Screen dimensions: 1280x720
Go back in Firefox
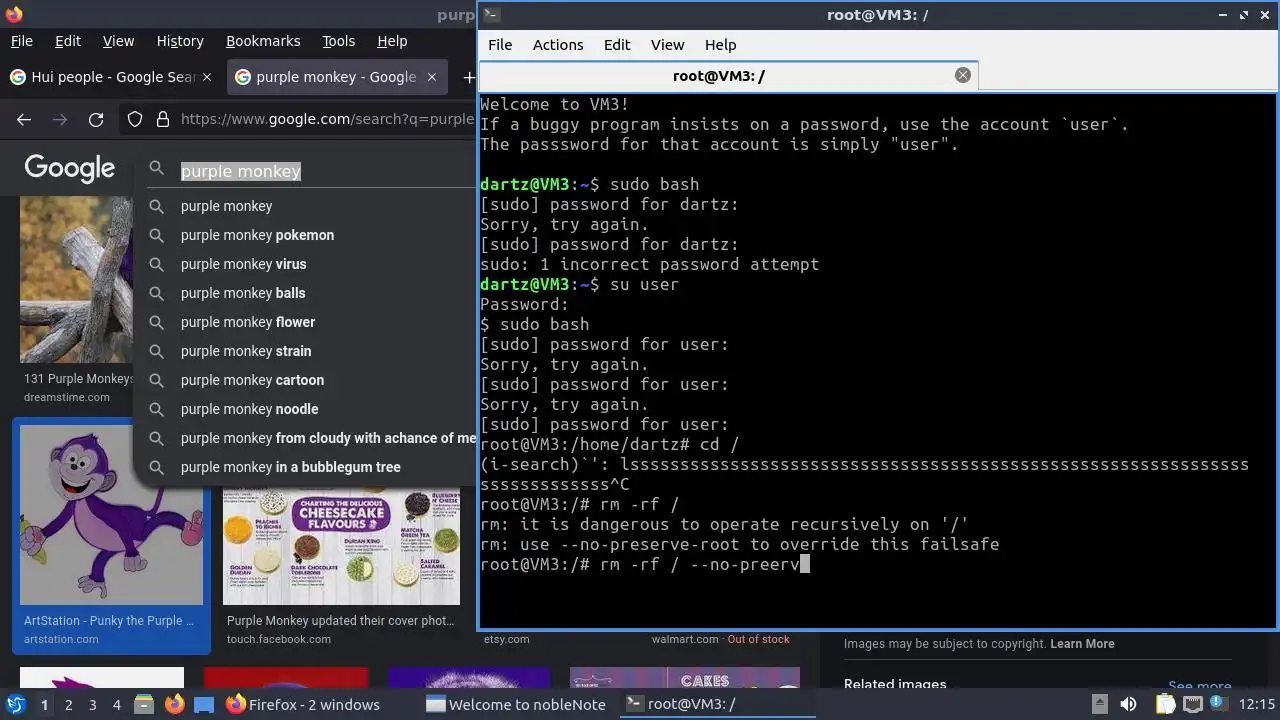pos(24,120)
